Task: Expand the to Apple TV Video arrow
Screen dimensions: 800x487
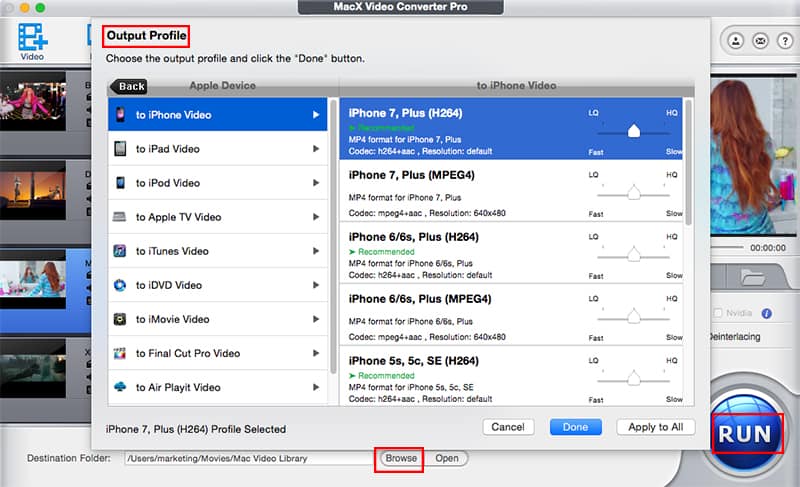Action: [x=316, y=217]
